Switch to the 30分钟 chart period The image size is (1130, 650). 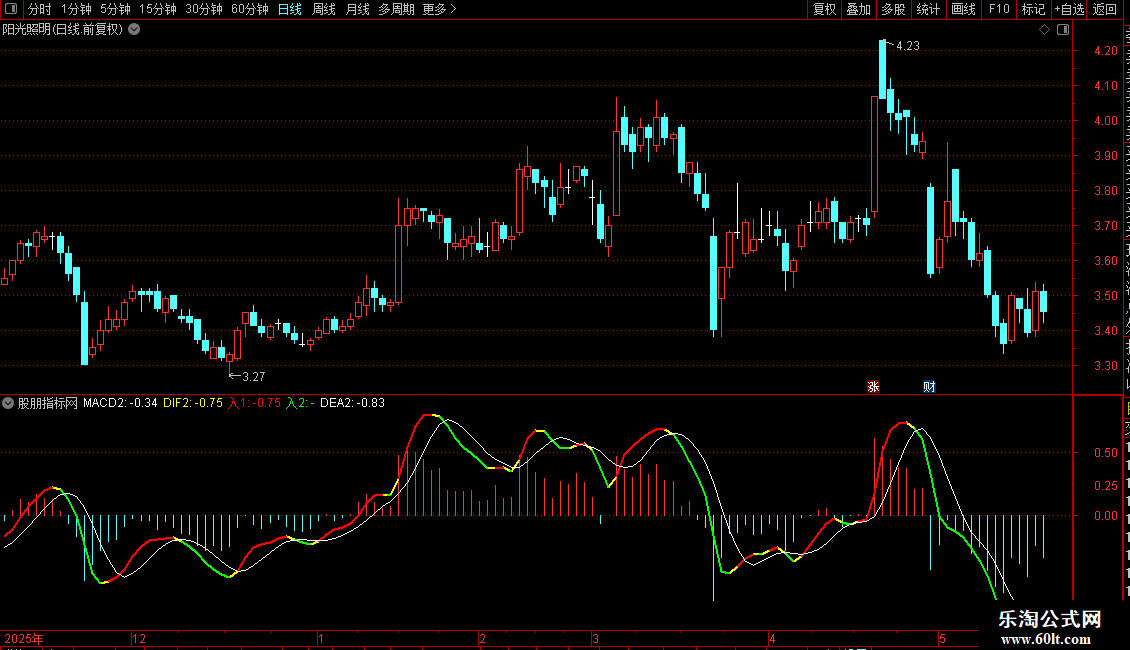(x=204, y=9)
